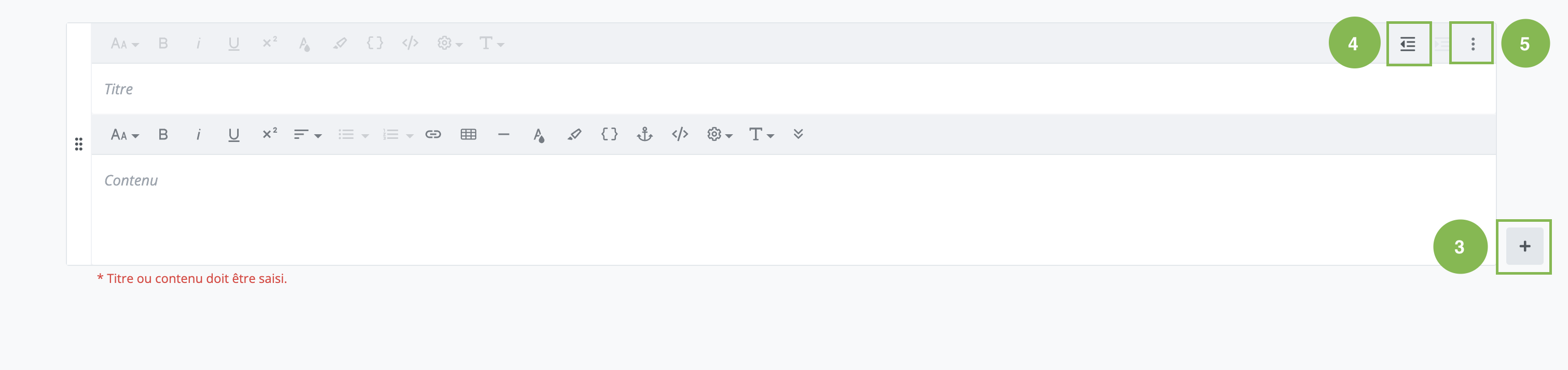Click the curly braces icon in content toolbar

609,134
